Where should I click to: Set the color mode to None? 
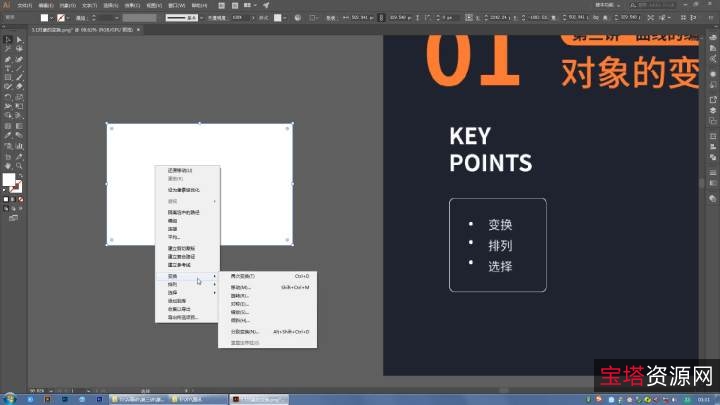coord(19,199)
